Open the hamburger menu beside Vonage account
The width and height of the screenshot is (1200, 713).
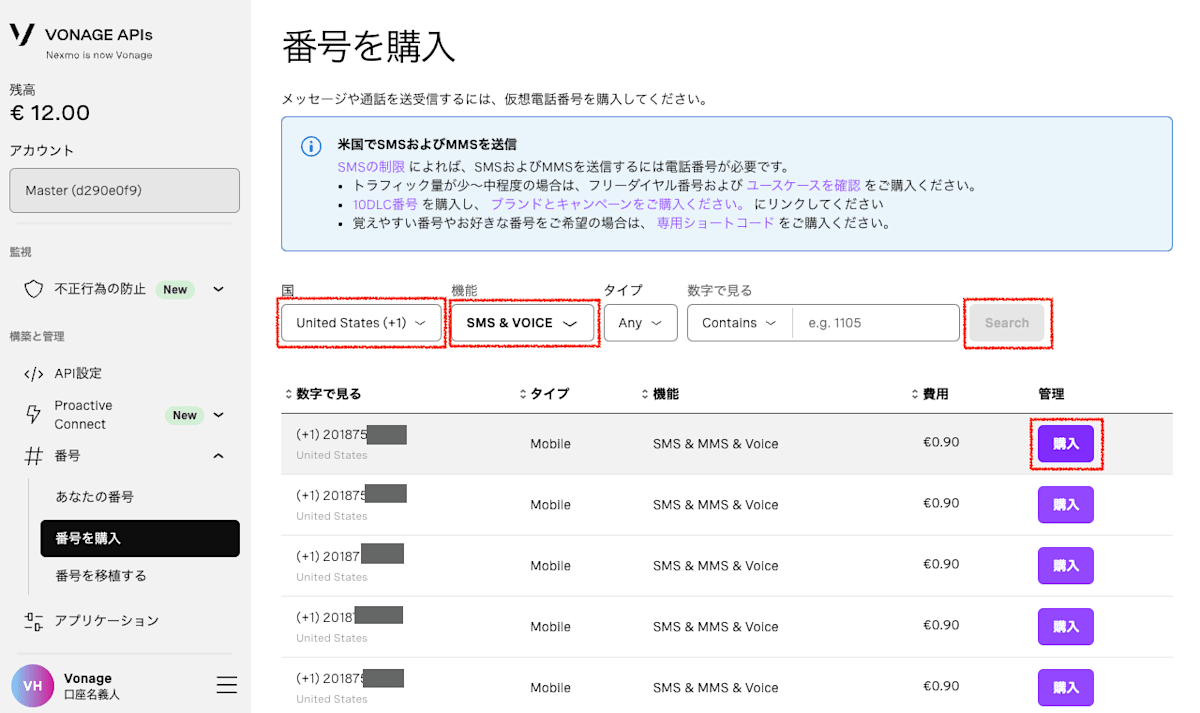point(227,685)
